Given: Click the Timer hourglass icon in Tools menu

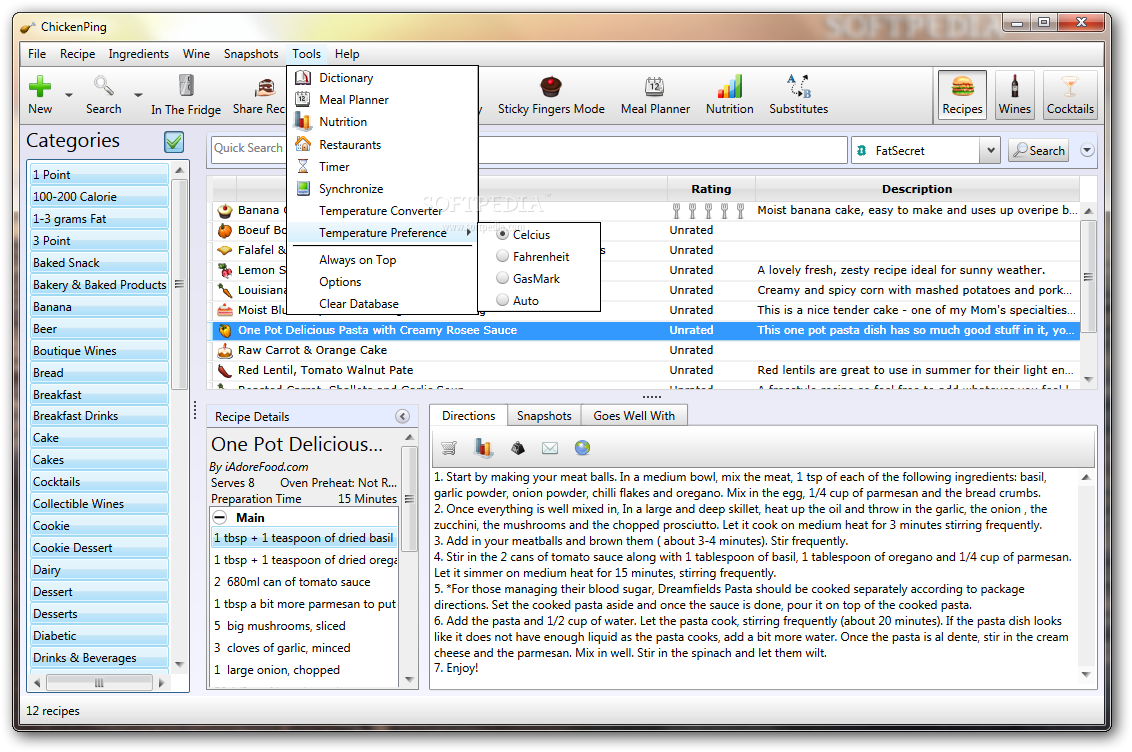Looking at the screenshot, I should [x=303, y=166].
